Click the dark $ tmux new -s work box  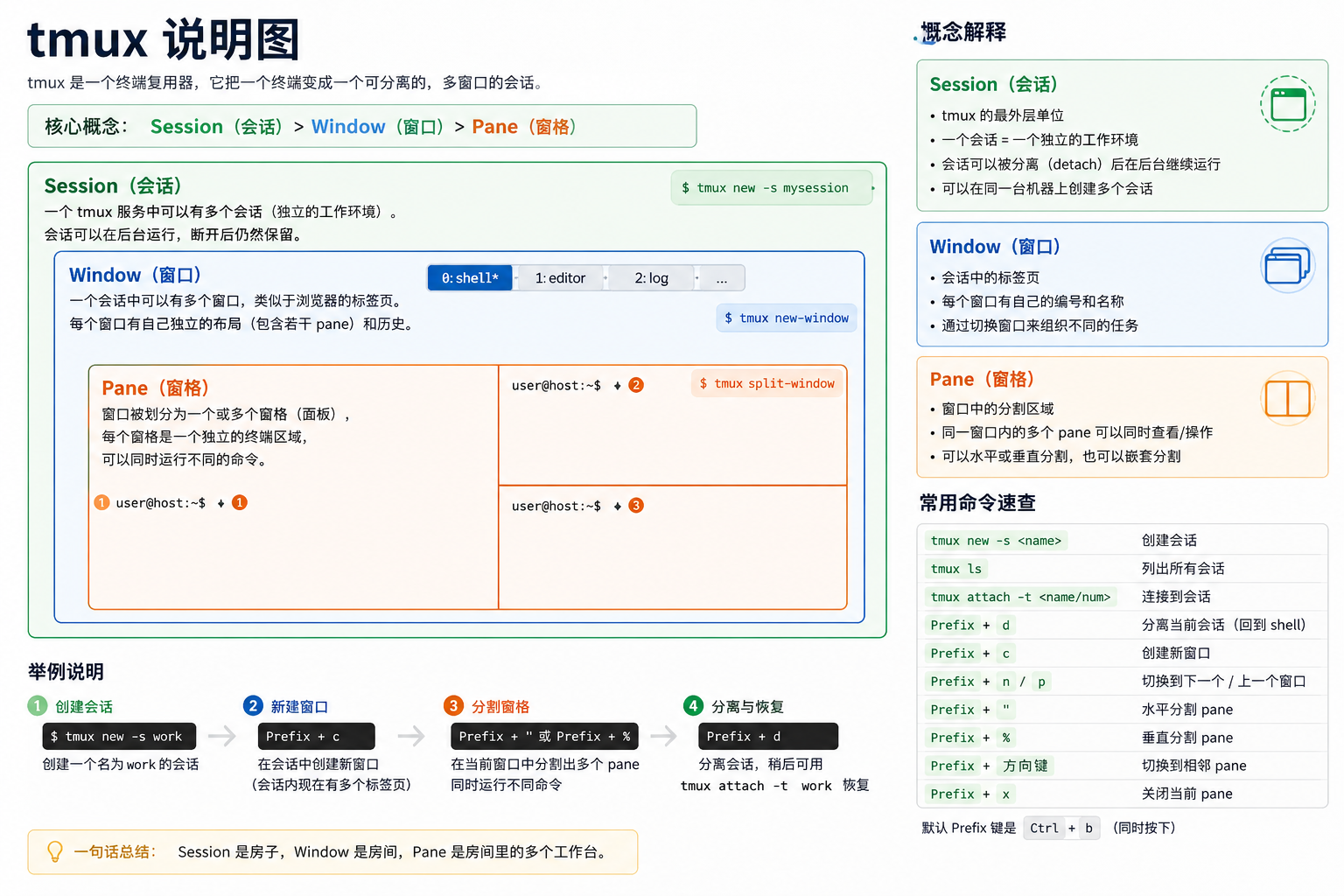pos(119,737)
